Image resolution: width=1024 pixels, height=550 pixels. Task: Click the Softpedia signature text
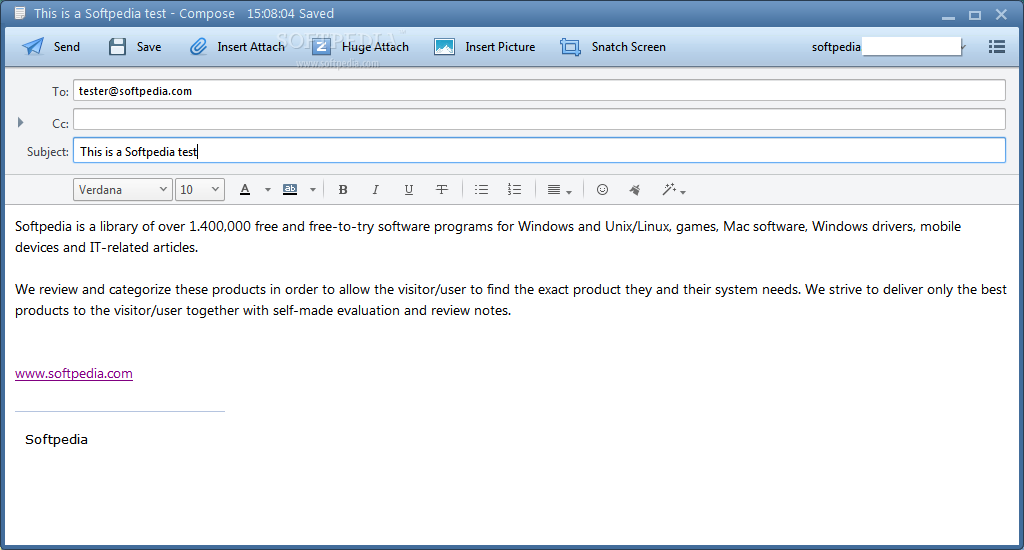tap(56, 440)
